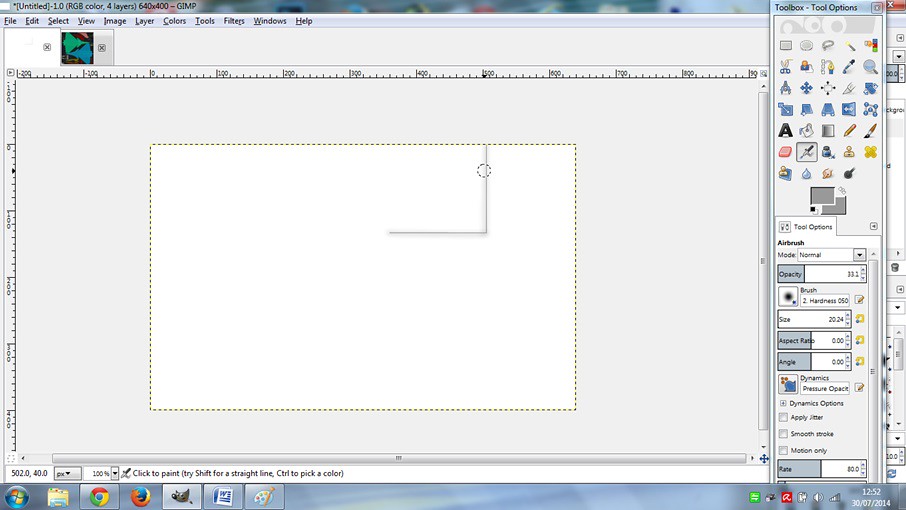906x510 pixels.
Task: Select the Scale tool
Action: (785, 110)
